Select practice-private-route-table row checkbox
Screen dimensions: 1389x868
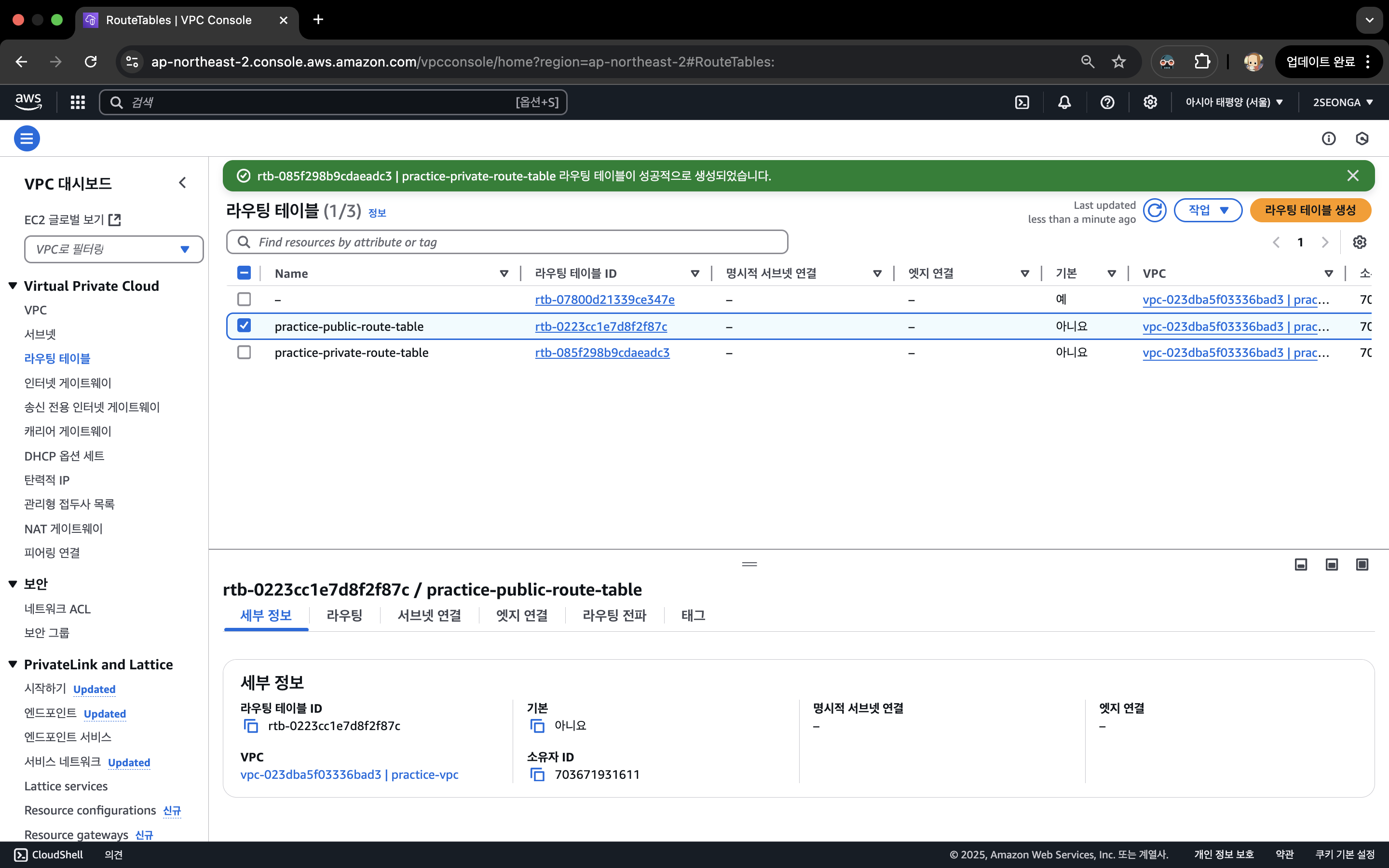click(244, 353)
